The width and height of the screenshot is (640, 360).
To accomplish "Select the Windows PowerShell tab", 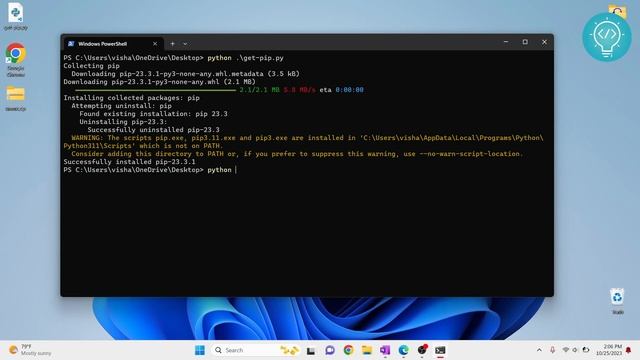I will 113,44.
